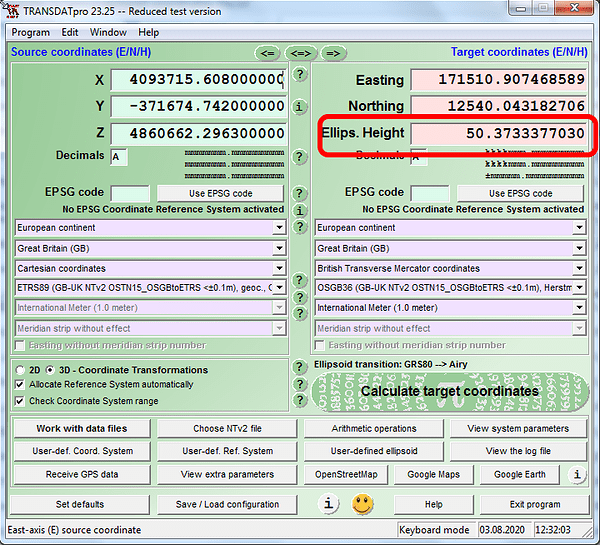Viewport: 600px width, 545px height.
Task: Open help icon beside Check Coordinate System range
Action: tap(300, 400)
